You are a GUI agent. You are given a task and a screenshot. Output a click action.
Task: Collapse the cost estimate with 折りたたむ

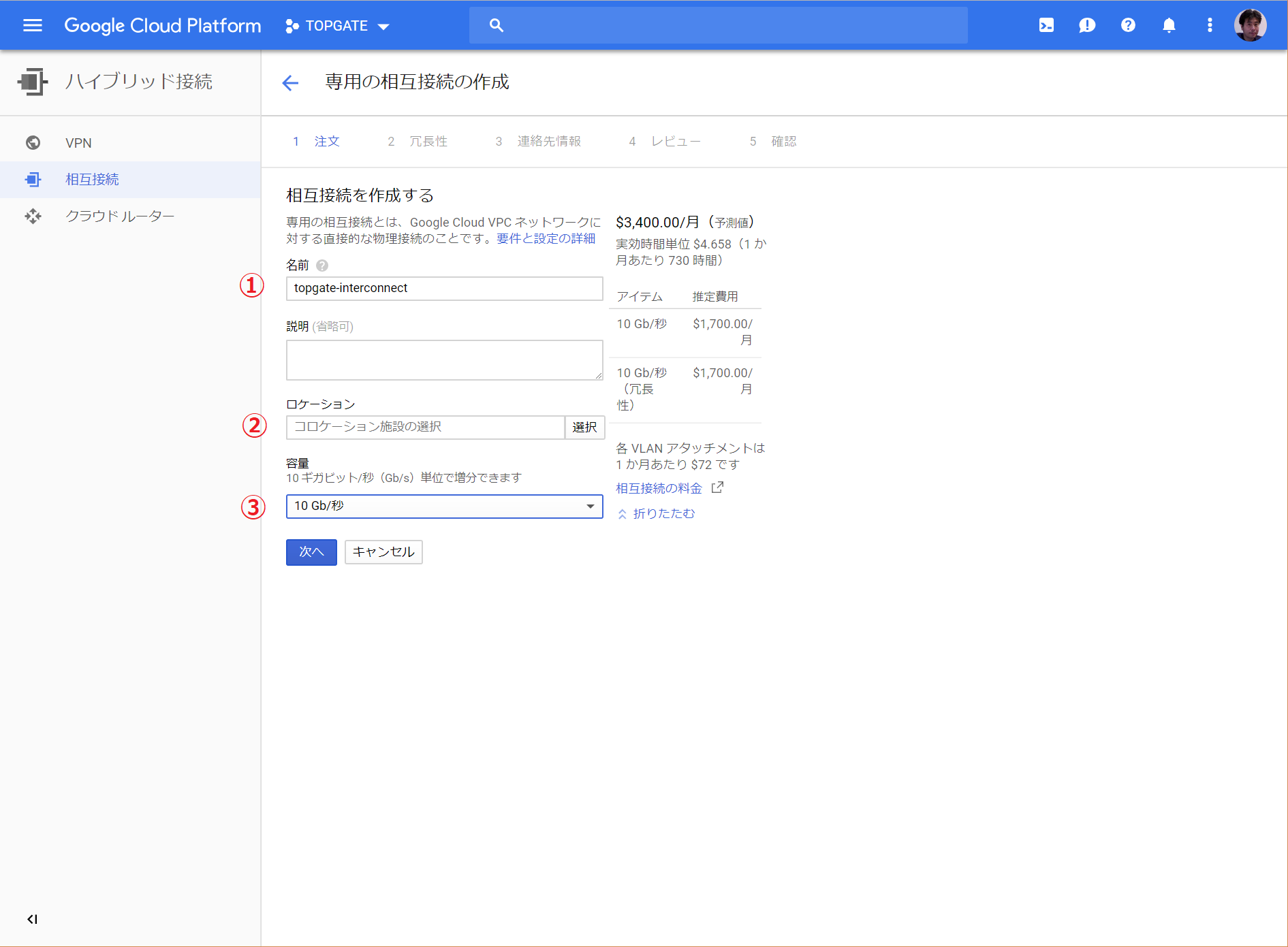(663, 513)
